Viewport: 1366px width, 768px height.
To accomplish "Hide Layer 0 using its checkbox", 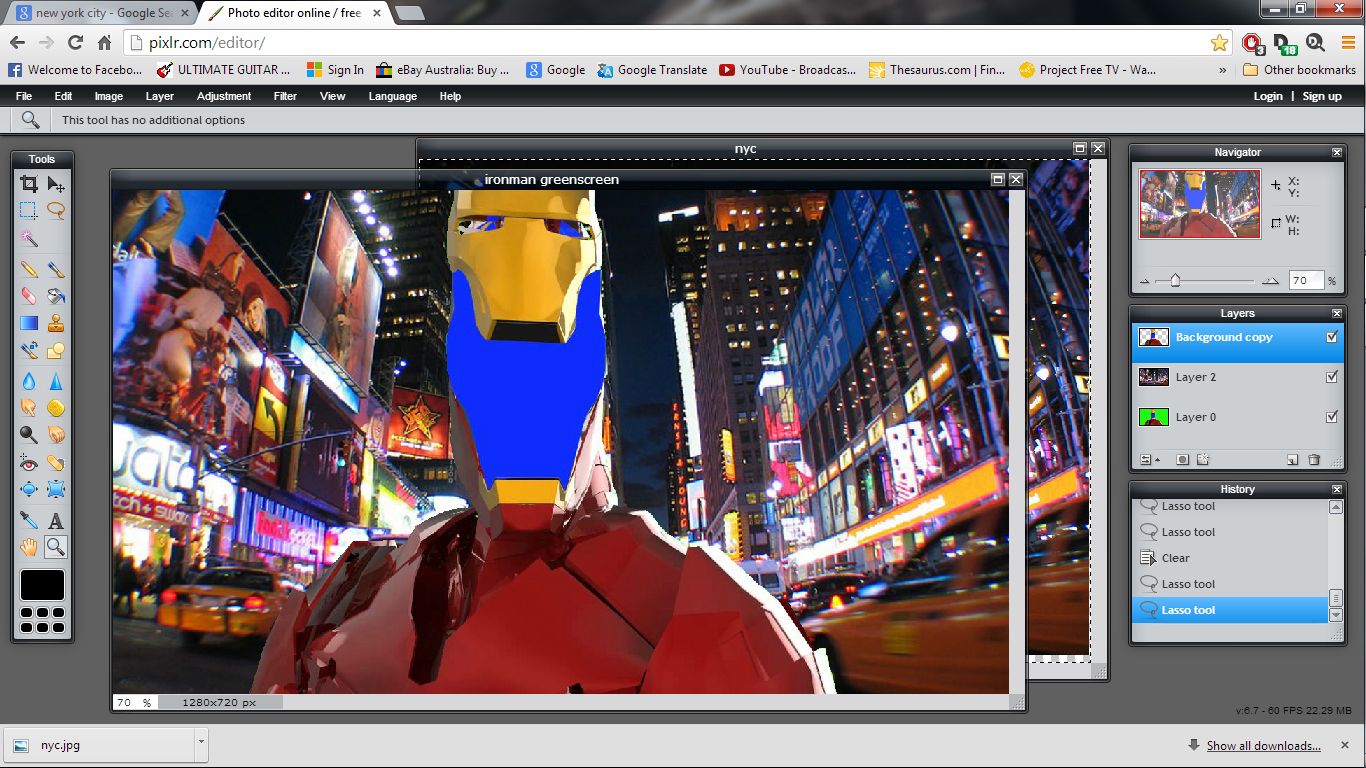I will tap(1331, 417).
